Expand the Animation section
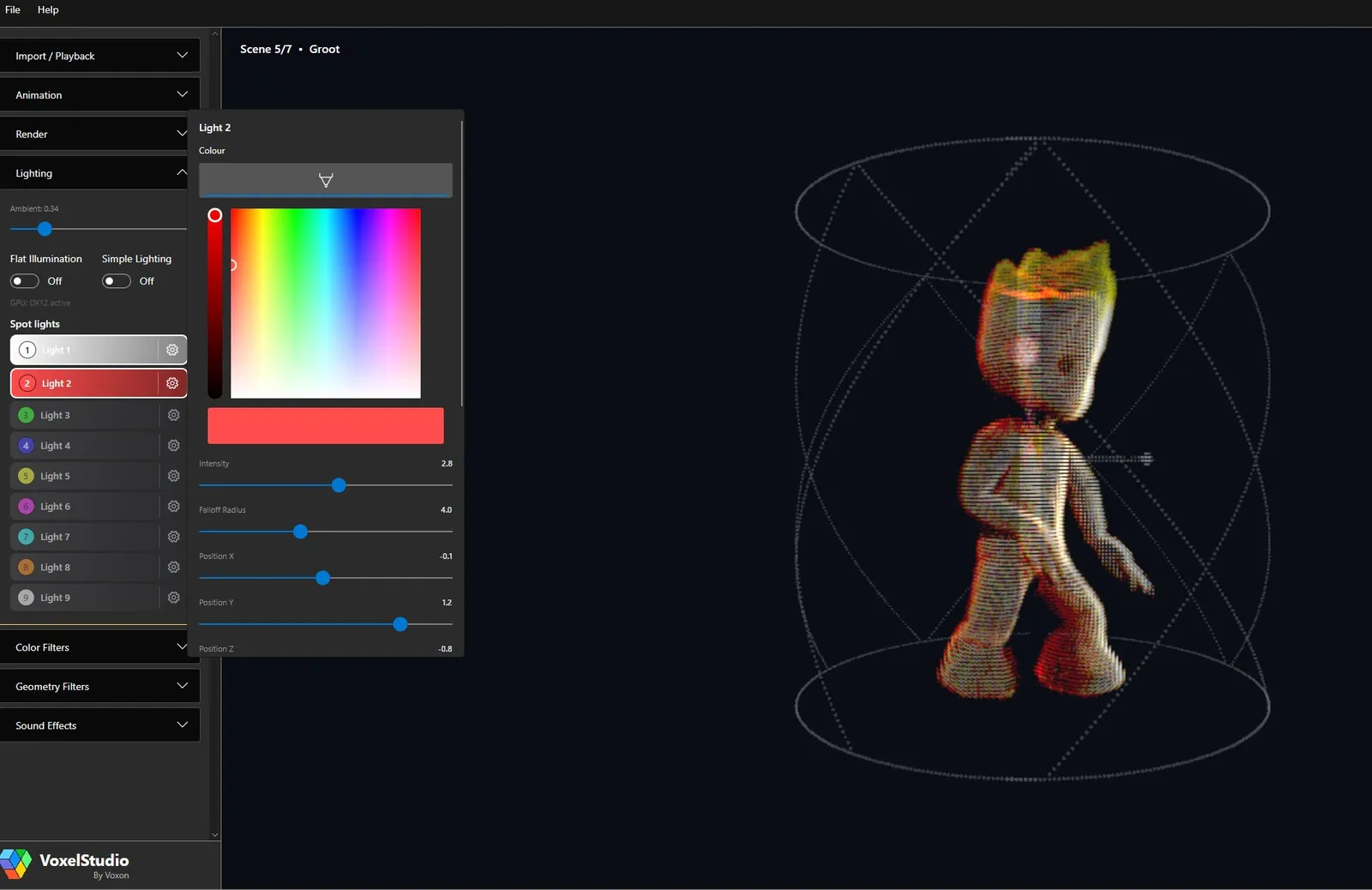Image resolution: width=1372 pixels, height=890 pixels. click(x=99, y=94)
